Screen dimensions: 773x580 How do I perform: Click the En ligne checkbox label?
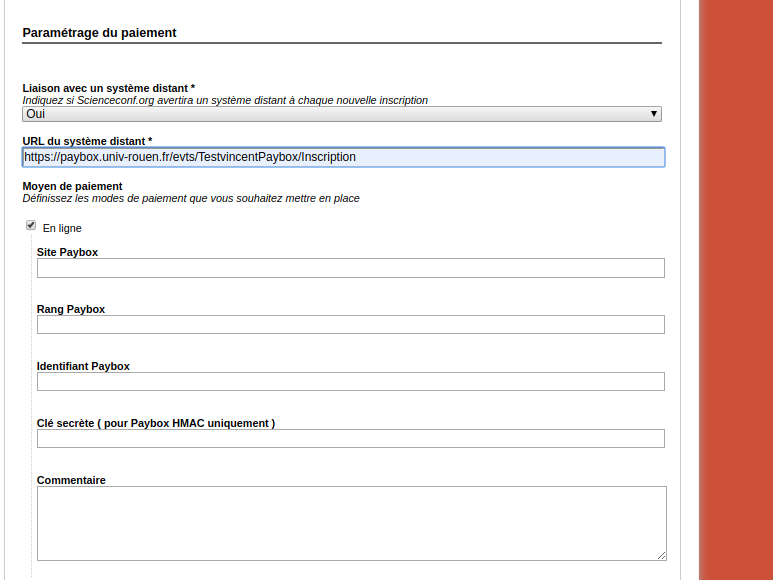tap(62, 229)
